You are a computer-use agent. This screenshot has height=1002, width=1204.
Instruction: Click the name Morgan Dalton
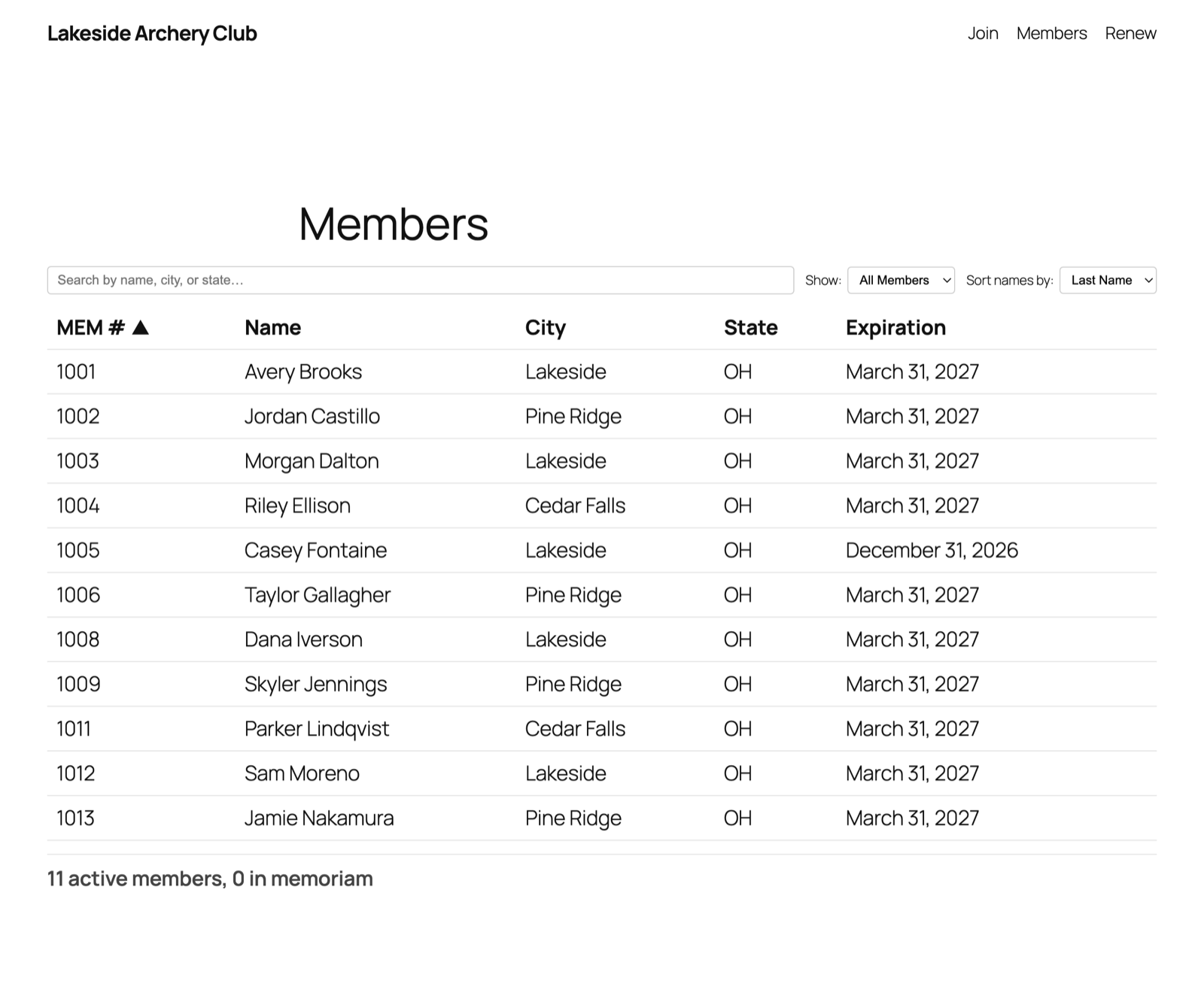pyautogui.click(x=312, y=460)
